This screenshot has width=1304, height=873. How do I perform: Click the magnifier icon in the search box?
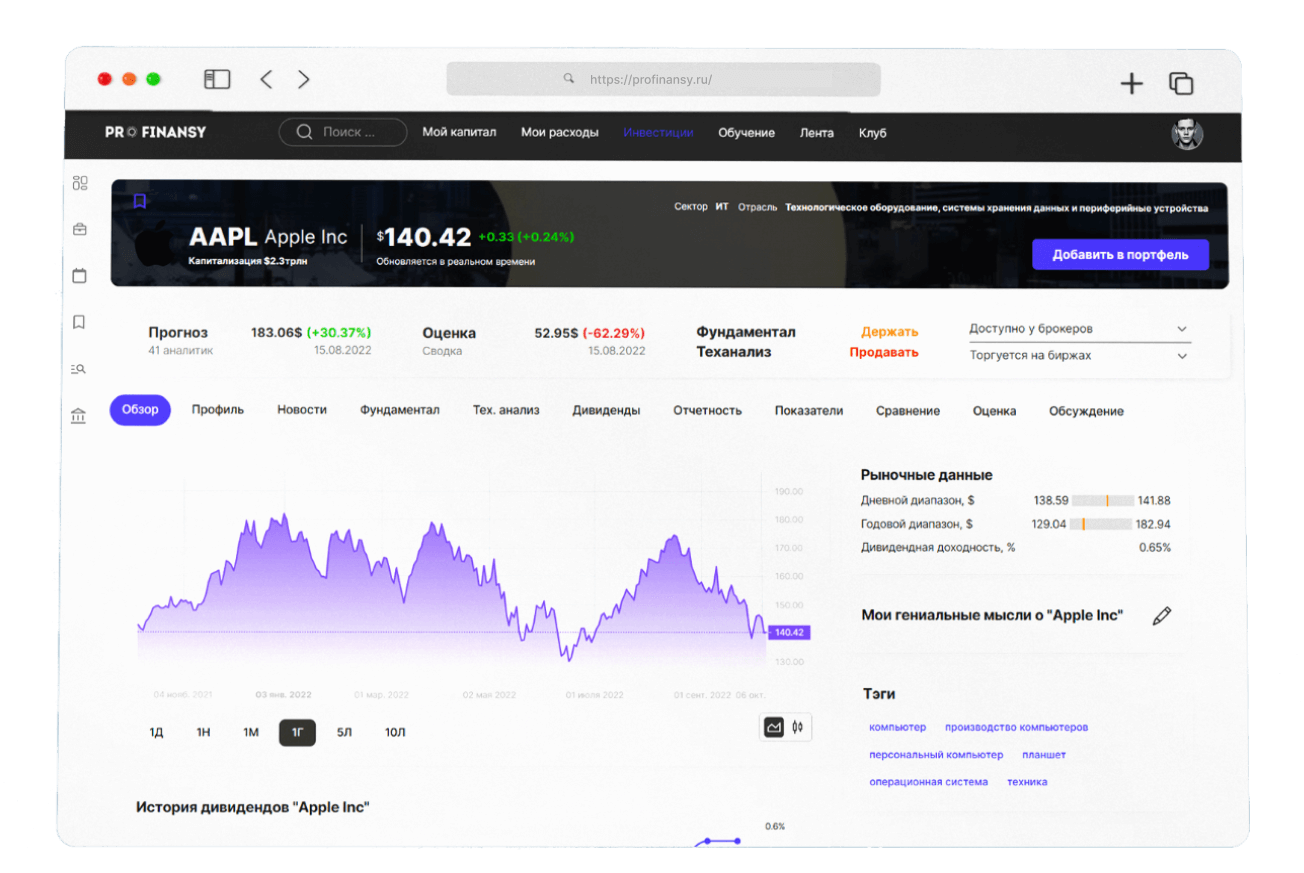click(x=304, y=132)
